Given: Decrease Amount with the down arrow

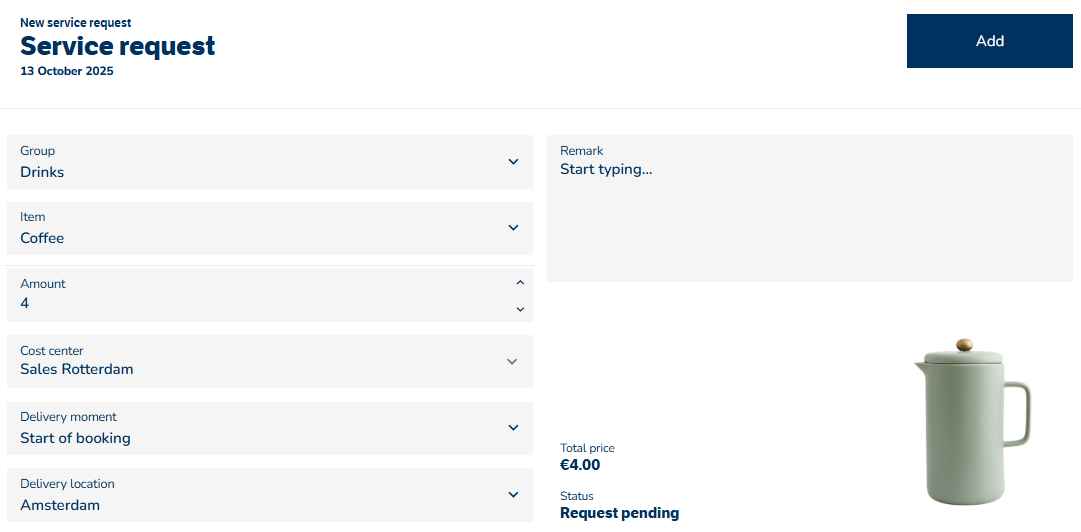Looking at the screenshot, I should point(520,309).
